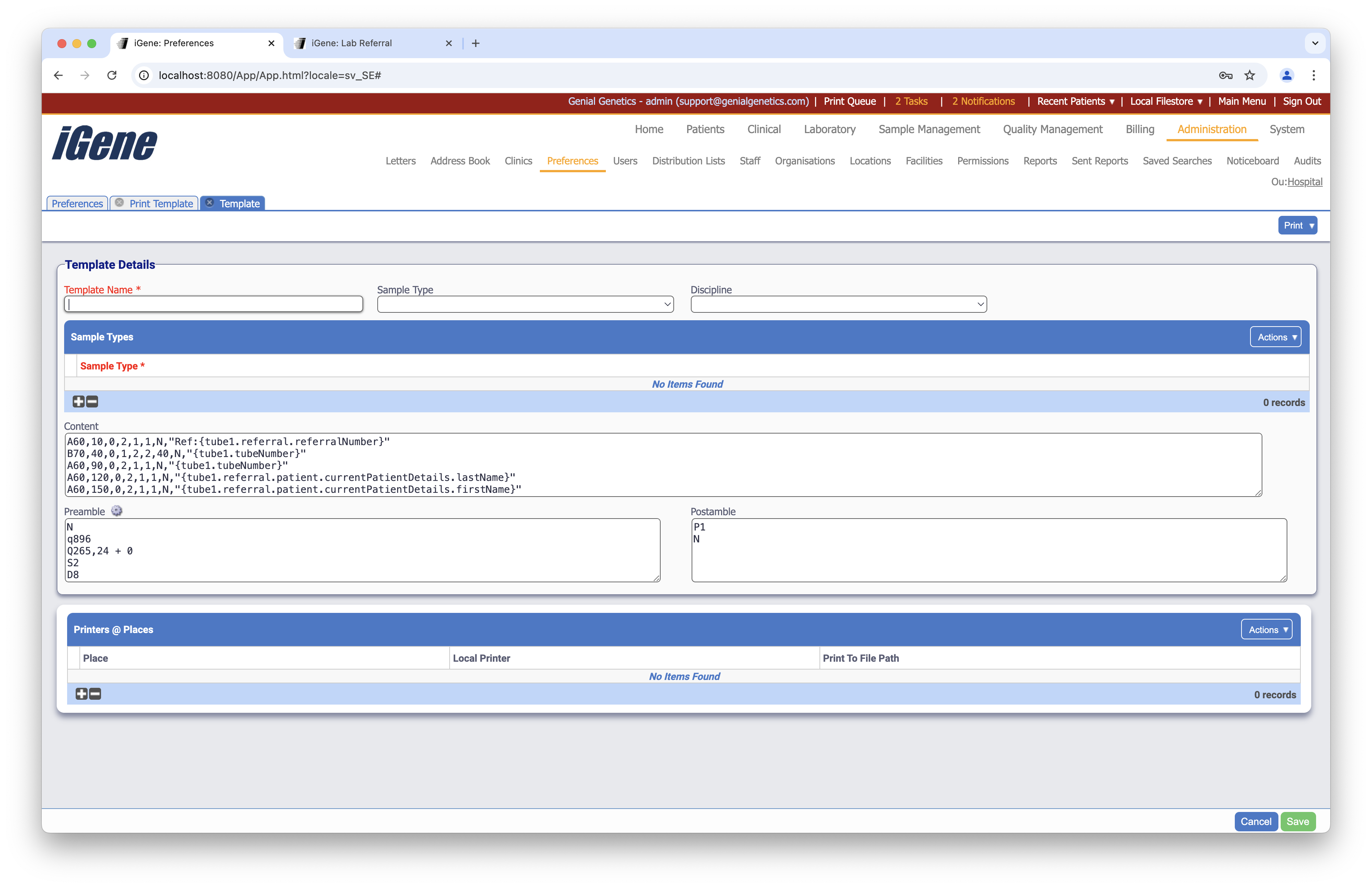Expand the Discipline dropdown

click(x=838, y=304)
